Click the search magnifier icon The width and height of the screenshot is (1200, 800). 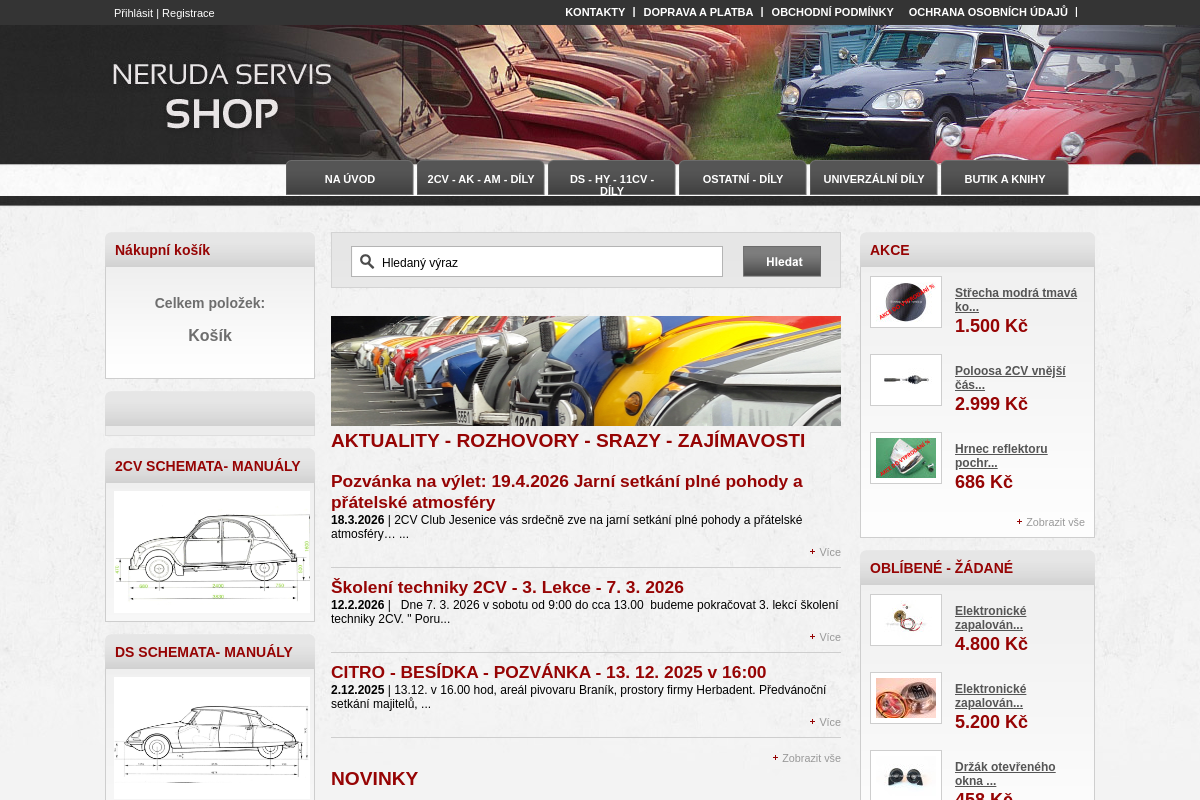pos(367,262)
